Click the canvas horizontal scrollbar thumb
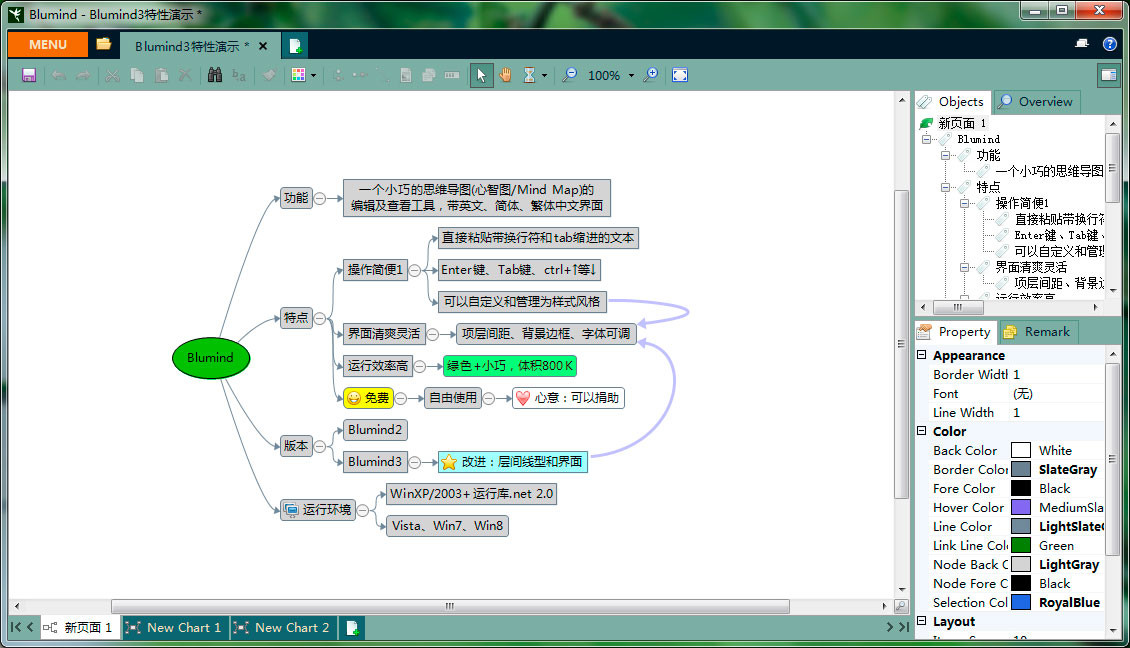The width and height of the screenshot is (1130, 648). (450, 606)
